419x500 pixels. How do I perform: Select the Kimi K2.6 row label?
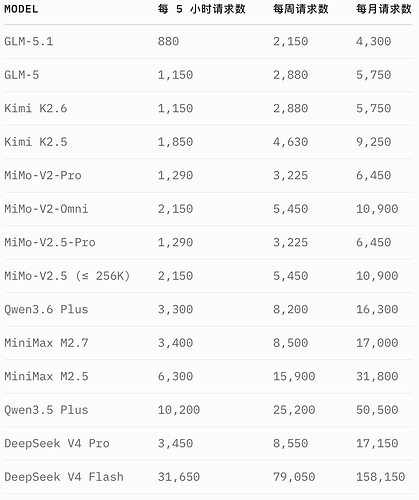(x=36, y=108)
